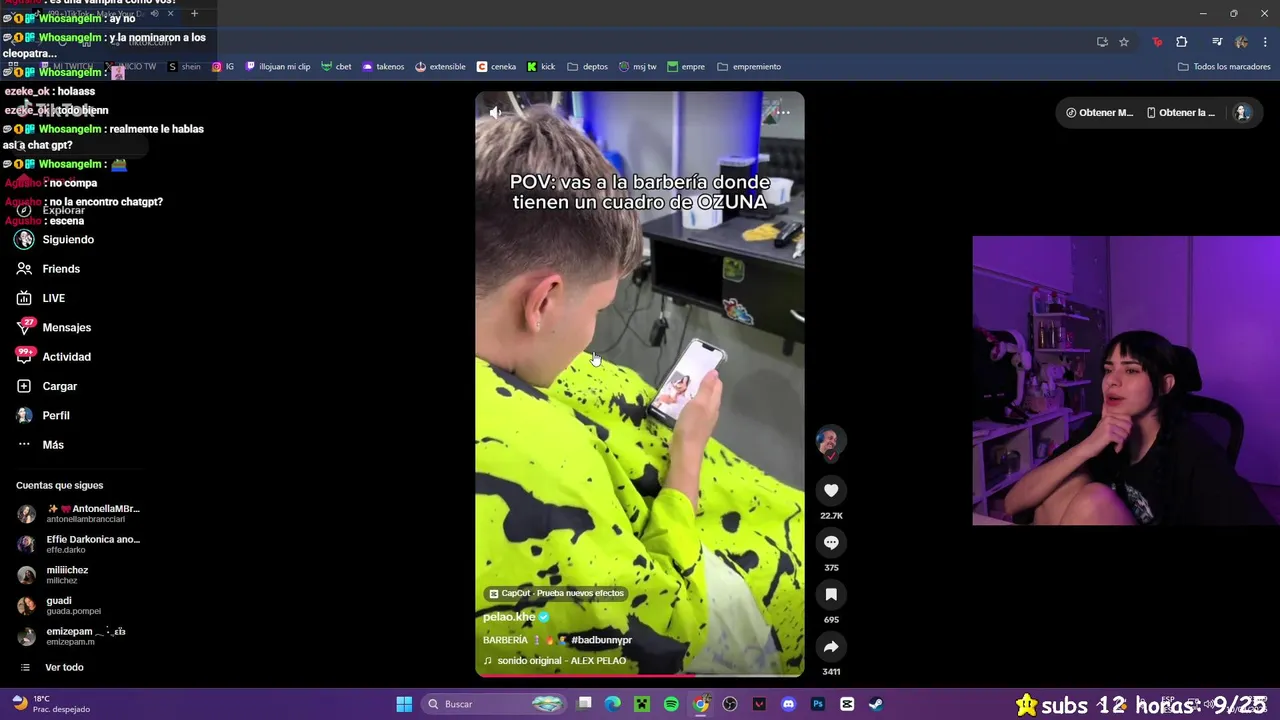The height and width of the screenshot is (720, 1280).
Task: Open the Windows Start menu
Action: click(404, 704)
